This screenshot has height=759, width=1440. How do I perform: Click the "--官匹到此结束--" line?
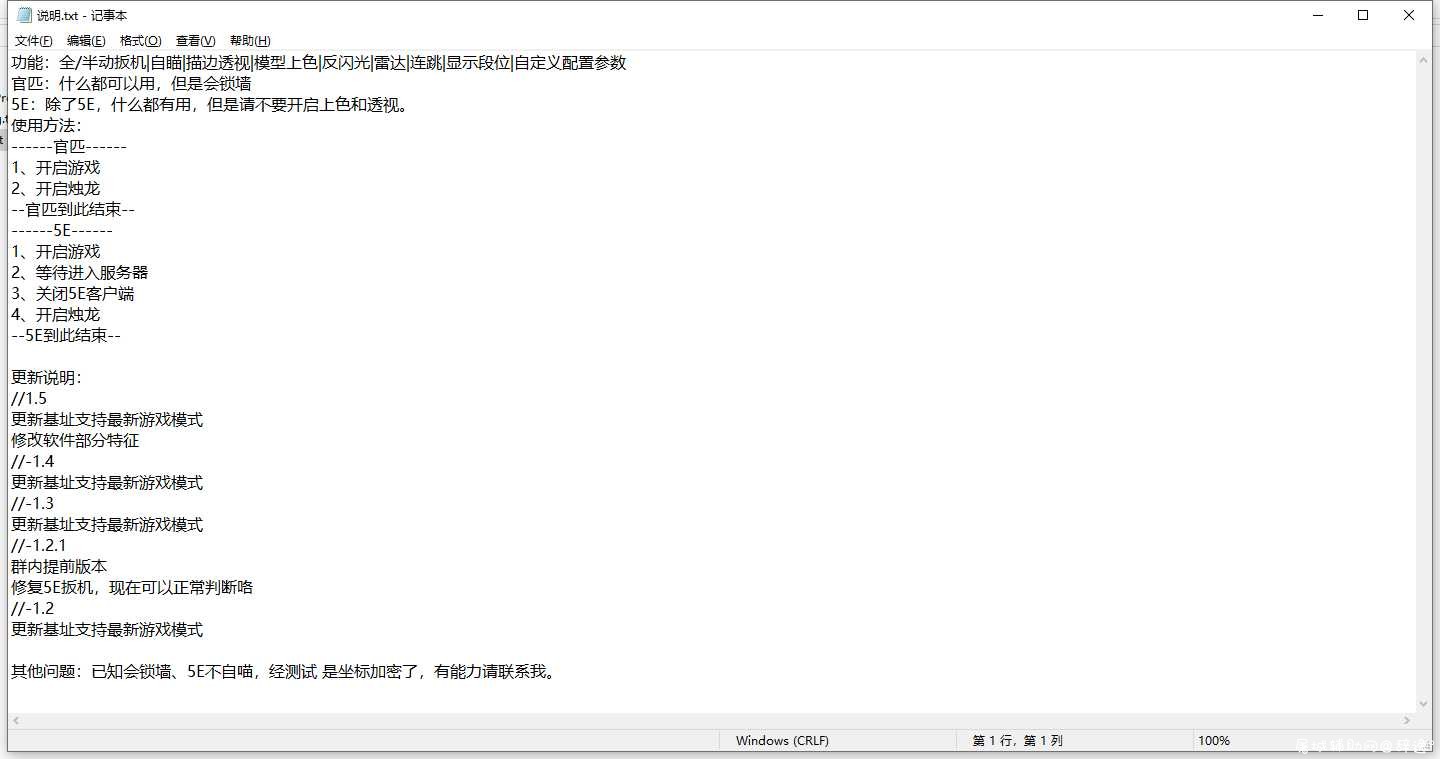coord(73,210)
